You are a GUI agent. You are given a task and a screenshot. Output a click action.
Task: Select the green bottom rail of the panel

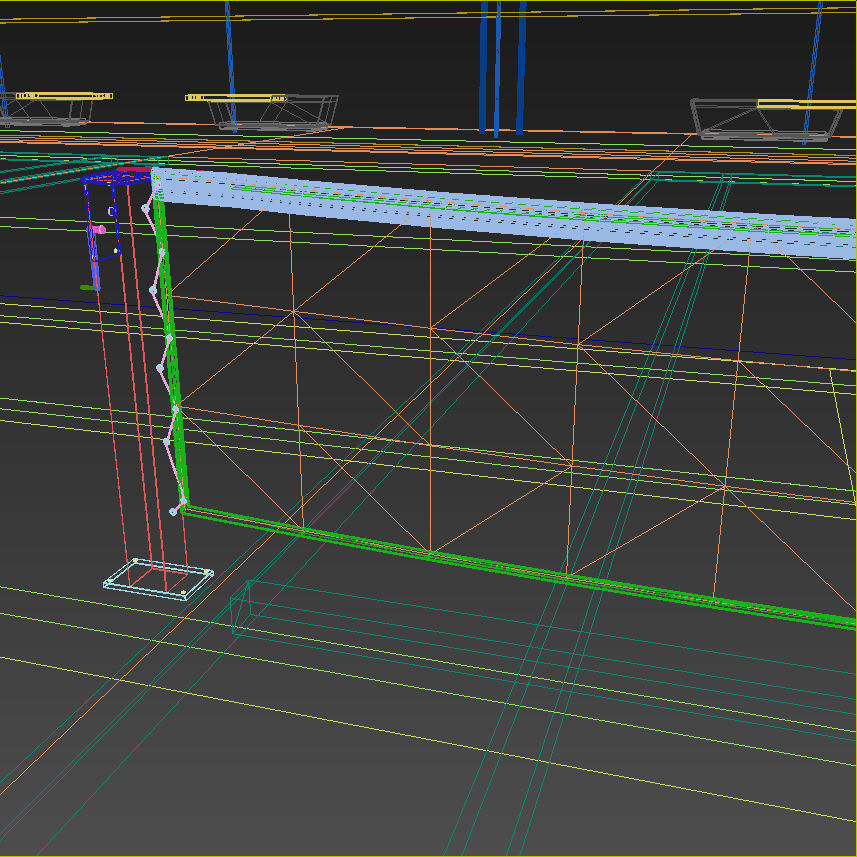[x=519, y=566]
